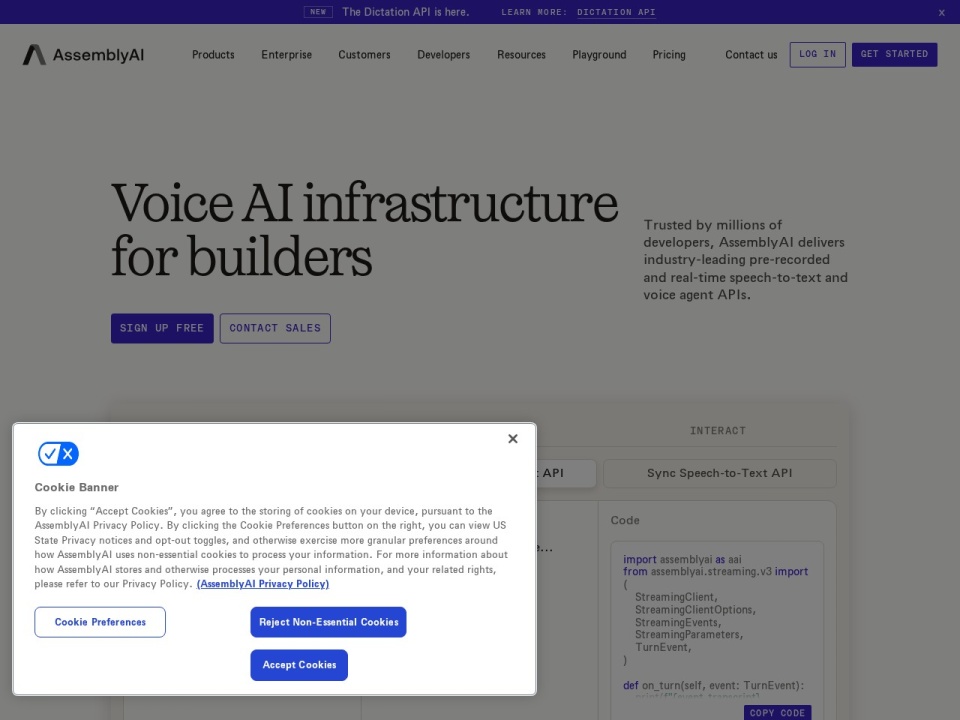Open the Products menu
Viewport: 960px width, 720px height.
point(213,54)
